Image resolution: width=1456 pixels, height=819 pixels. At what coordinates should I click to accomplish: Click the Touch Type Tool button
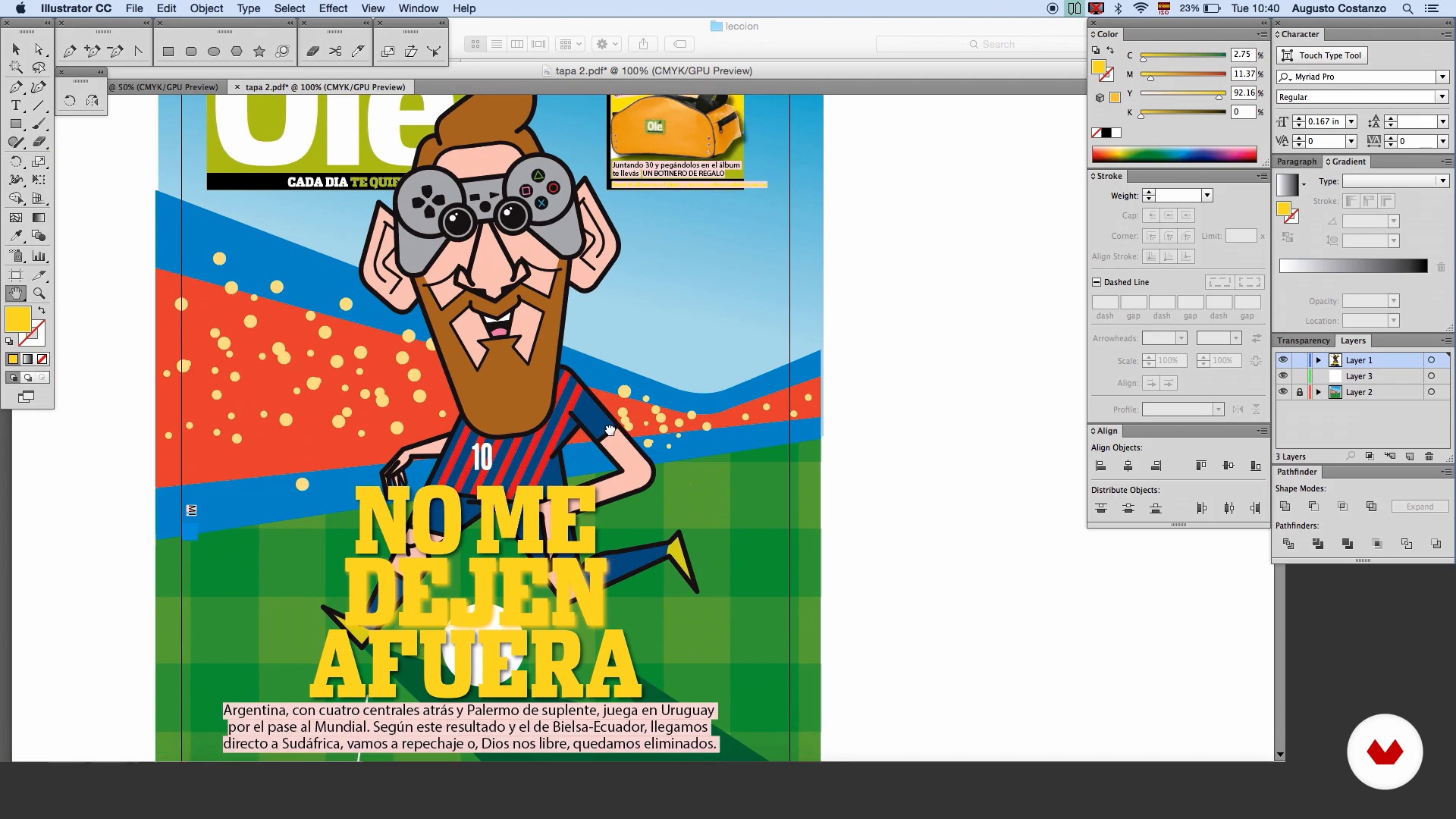click(x=1323, y=55)
